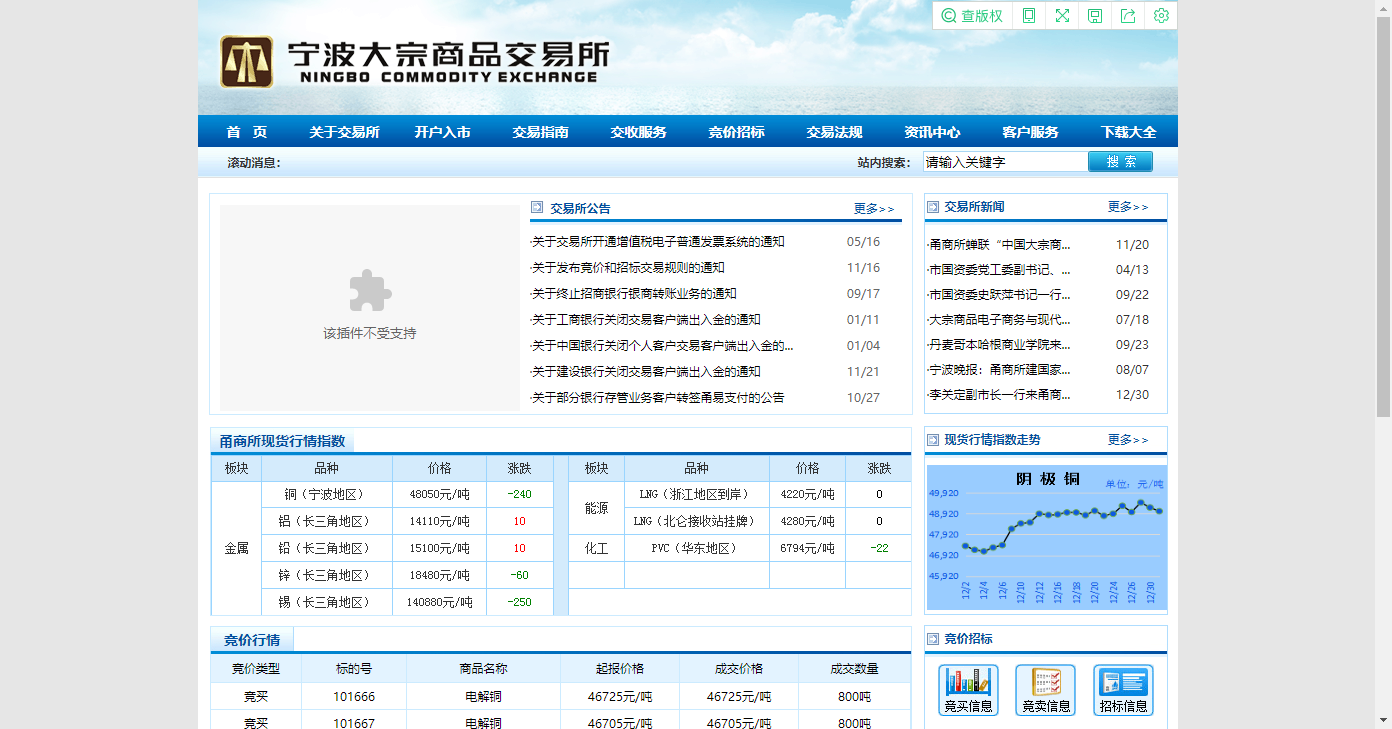This screenshot has height=729, width=1392.
Task: Open 交收服务 menu item
Action: (x=639, y=132)
